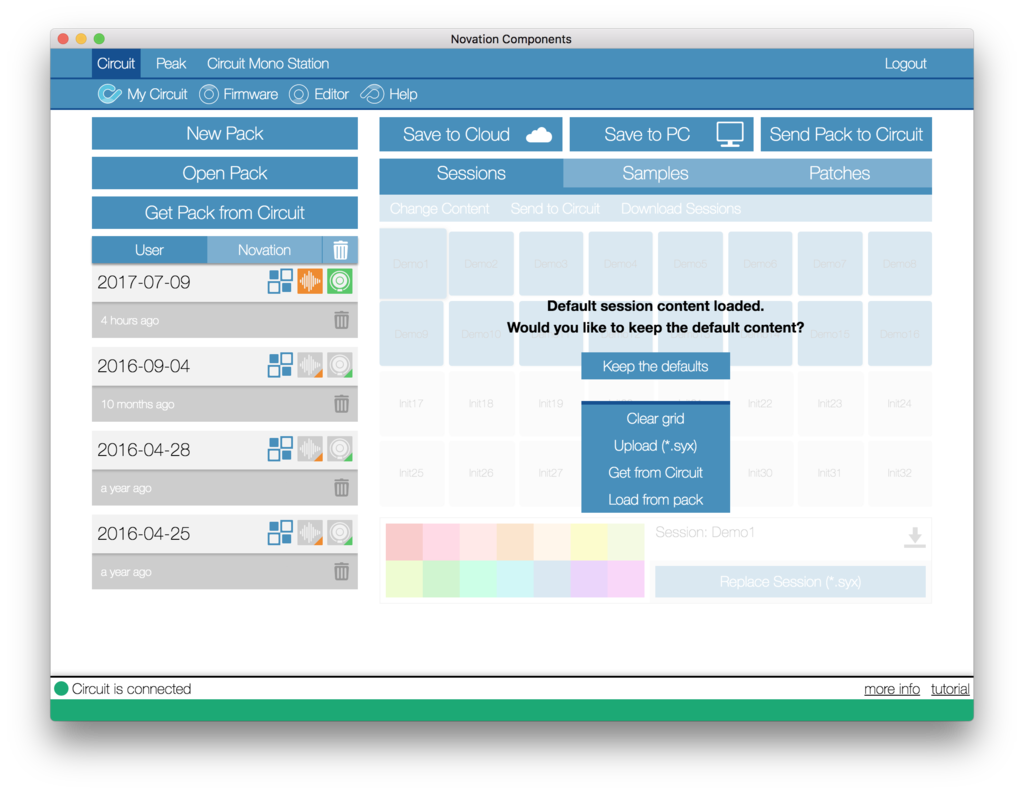Show User packs list
Image resolution: width=1024 pixels, height=793 pixels.
click(x=149, y=250)
